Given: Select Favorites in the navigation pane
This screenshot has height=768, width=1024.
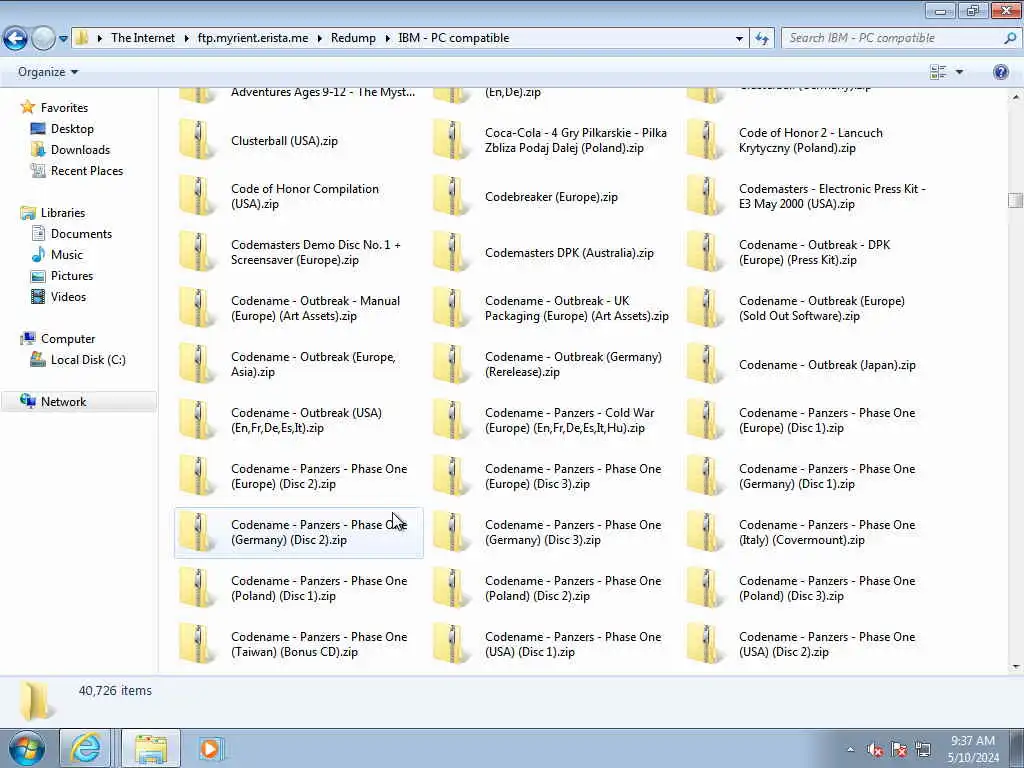Looking at the screenshot, I should tap(64, 108).
